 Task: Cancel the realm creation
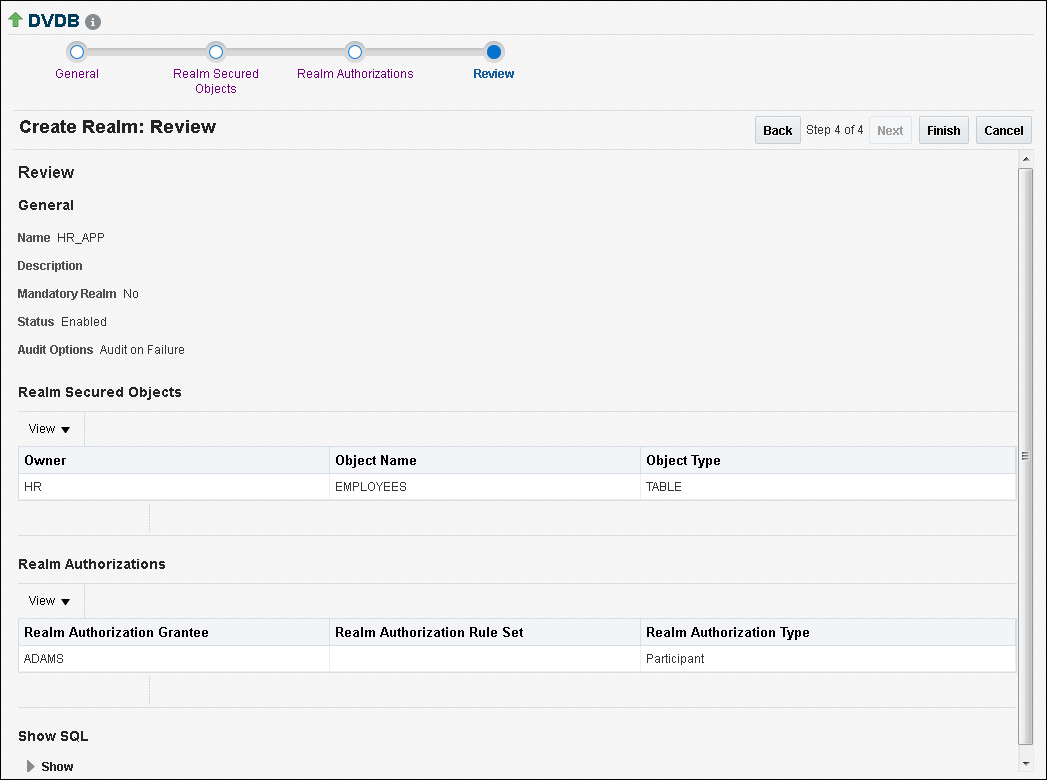tap(1003, 130)
